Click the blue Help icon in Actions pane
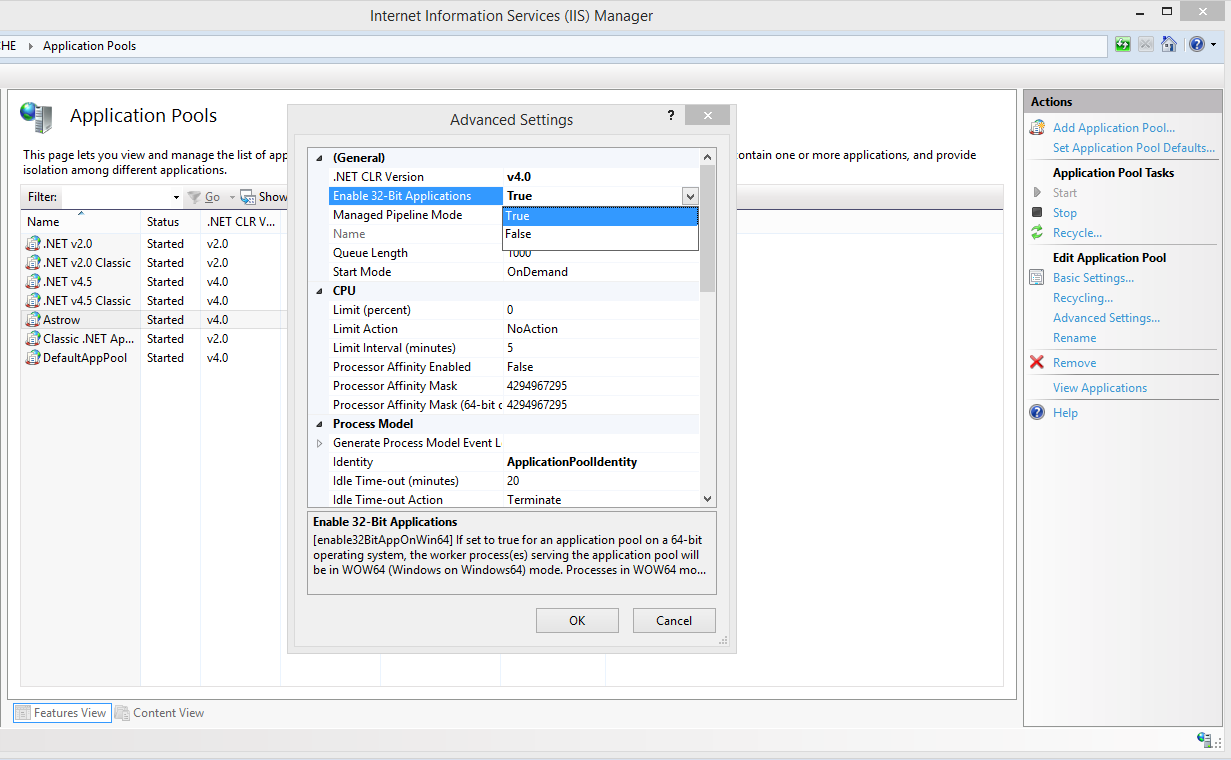The image size is (1231, 760). (1037, 413)
